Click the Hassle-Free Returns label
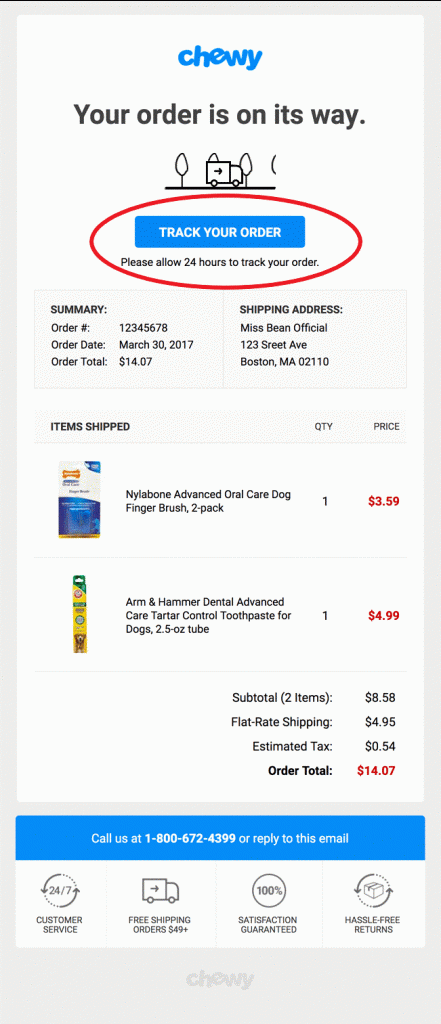 (372, 924)
